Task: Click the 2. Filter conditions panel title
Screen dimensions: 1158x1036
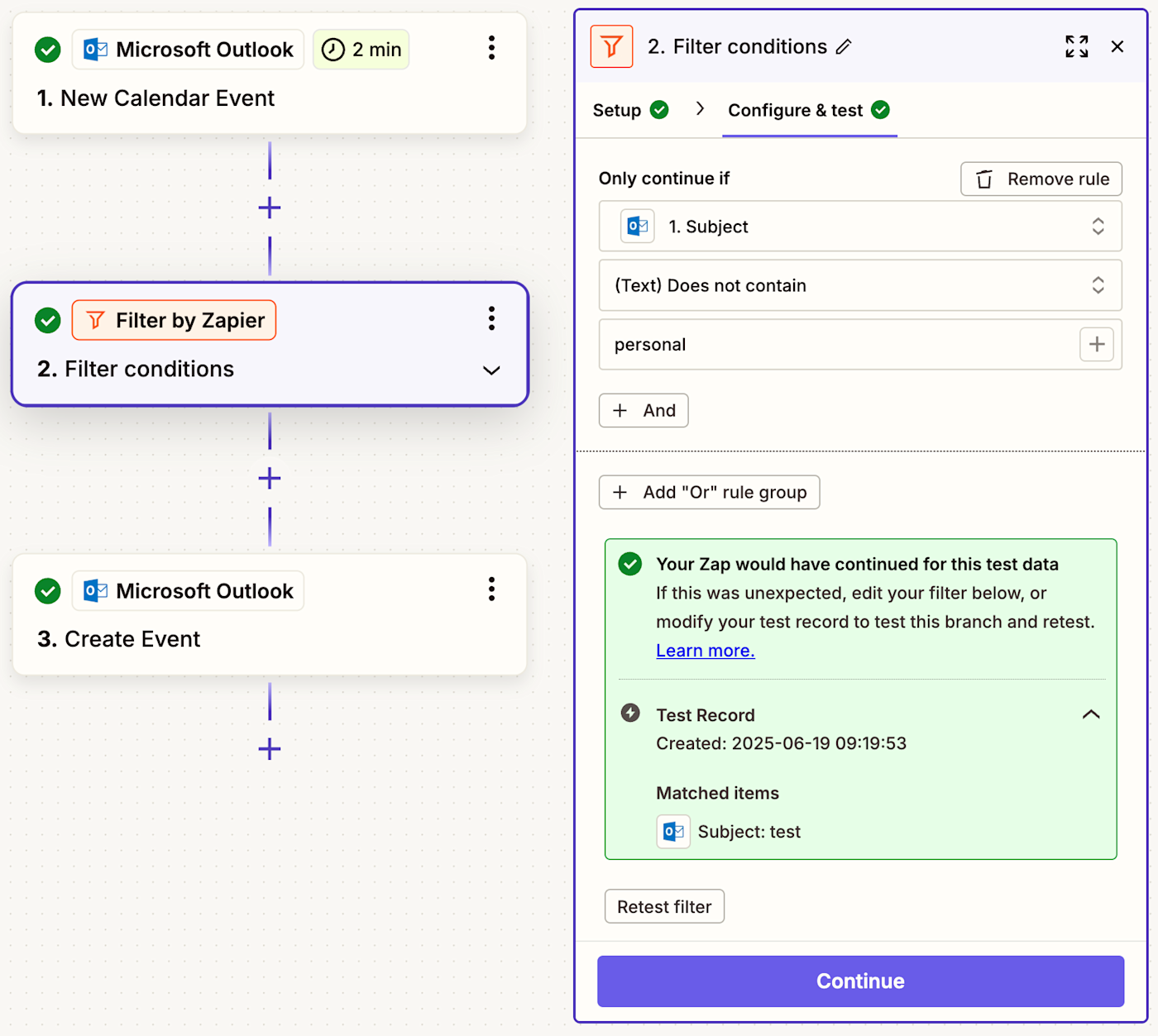Action: pyautogui.click(x=737, y=46)
